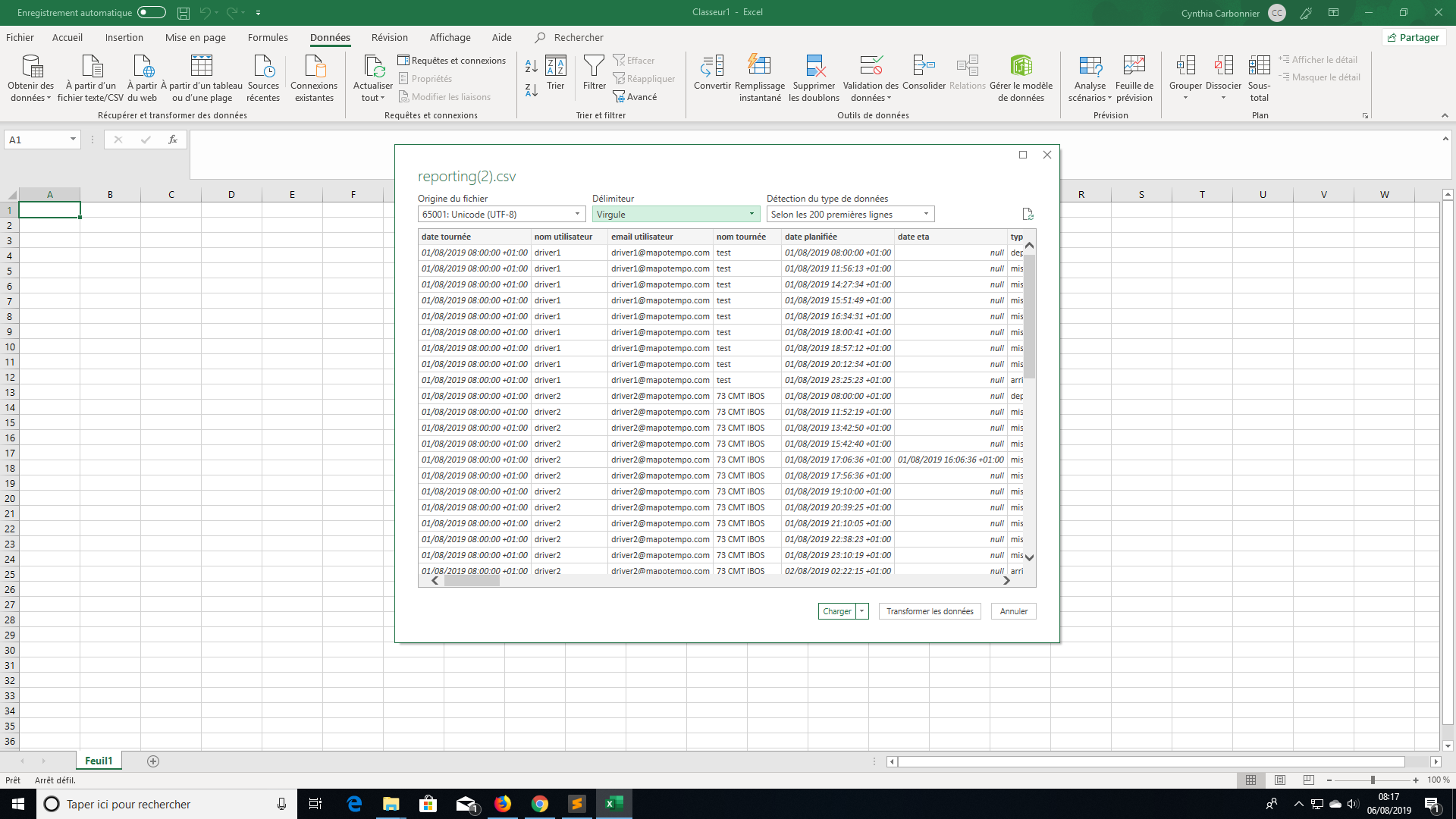Viewport: 1456px width, 819px height.
Task: Switch to the Affichage tab
Action: pyautogui.click(x=450, y=37)
